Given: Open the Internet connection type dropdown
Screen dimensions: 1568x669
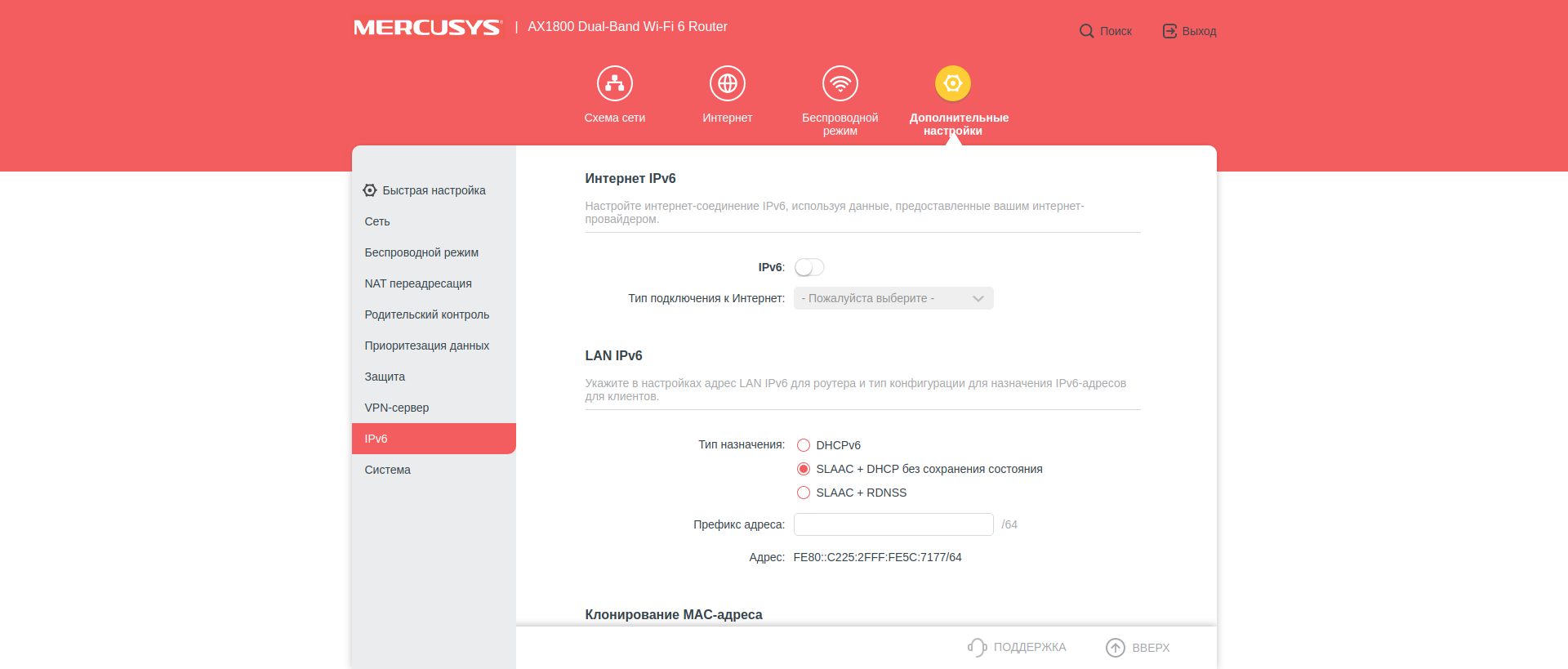Looking at the screenshot, I should click(893, 298).
